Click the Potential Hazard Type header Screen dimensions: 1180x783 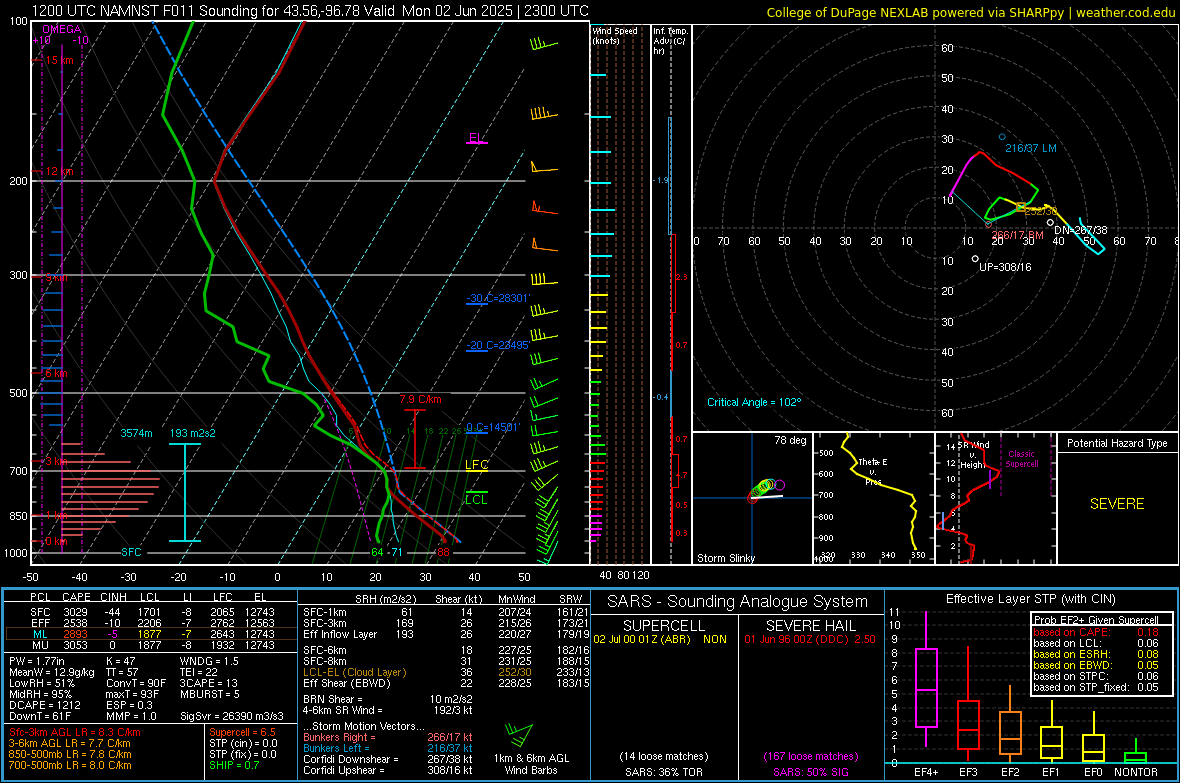[1117, 443]
